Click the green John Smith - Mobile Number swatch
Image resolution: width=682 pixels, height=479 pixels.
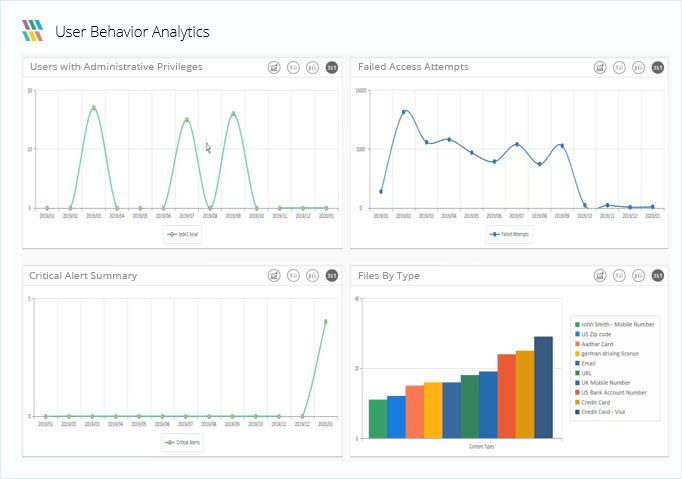tap(577, 325)
